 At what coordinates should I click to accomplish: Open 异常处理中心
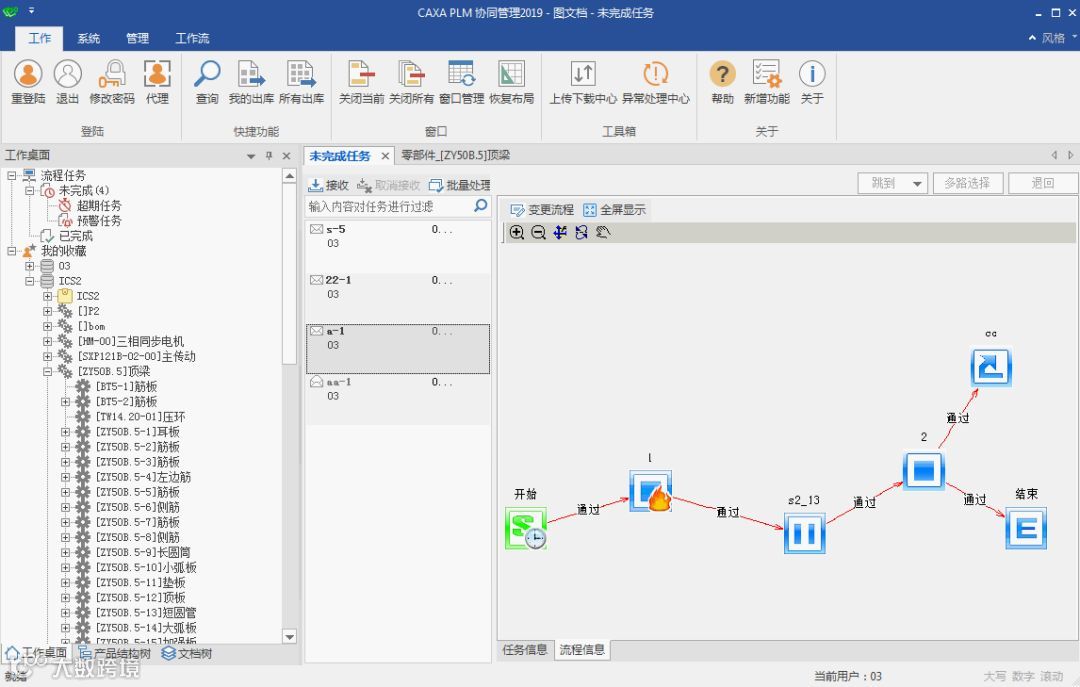click(x=655, y=82)
